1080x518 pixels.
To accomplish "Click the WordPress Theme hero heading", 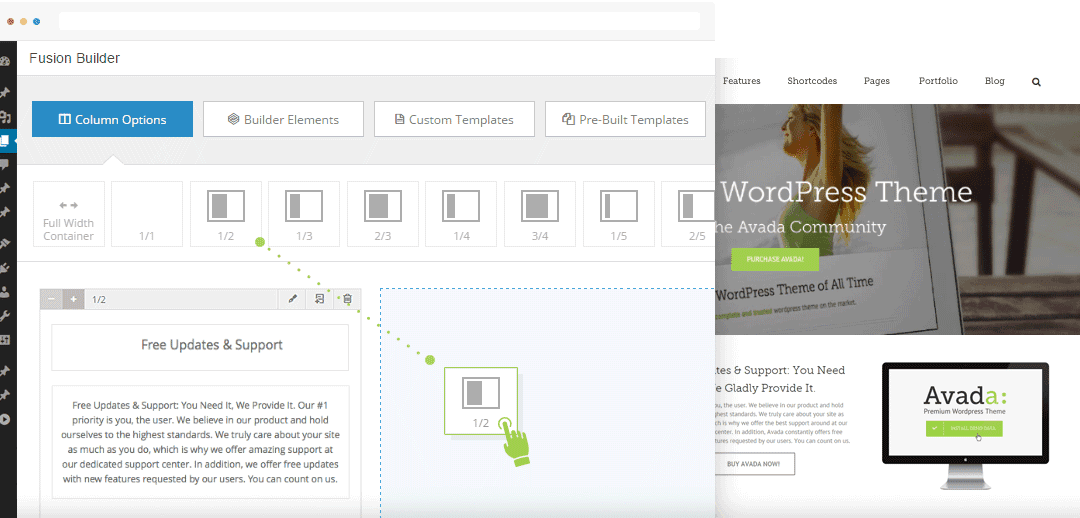I will pyautogui.click(x=846, y=192).
